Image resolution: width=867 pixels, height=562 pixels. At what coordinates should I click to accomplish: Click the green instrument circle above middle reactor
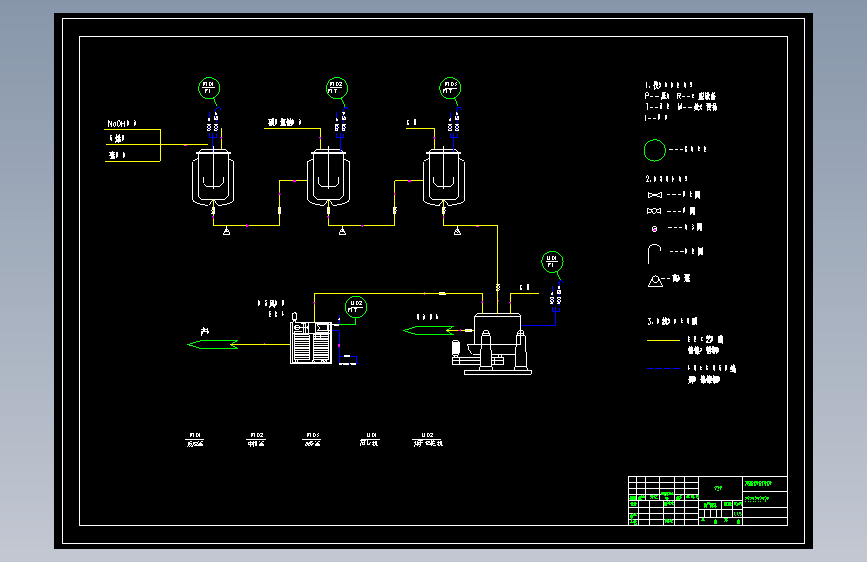337,88
